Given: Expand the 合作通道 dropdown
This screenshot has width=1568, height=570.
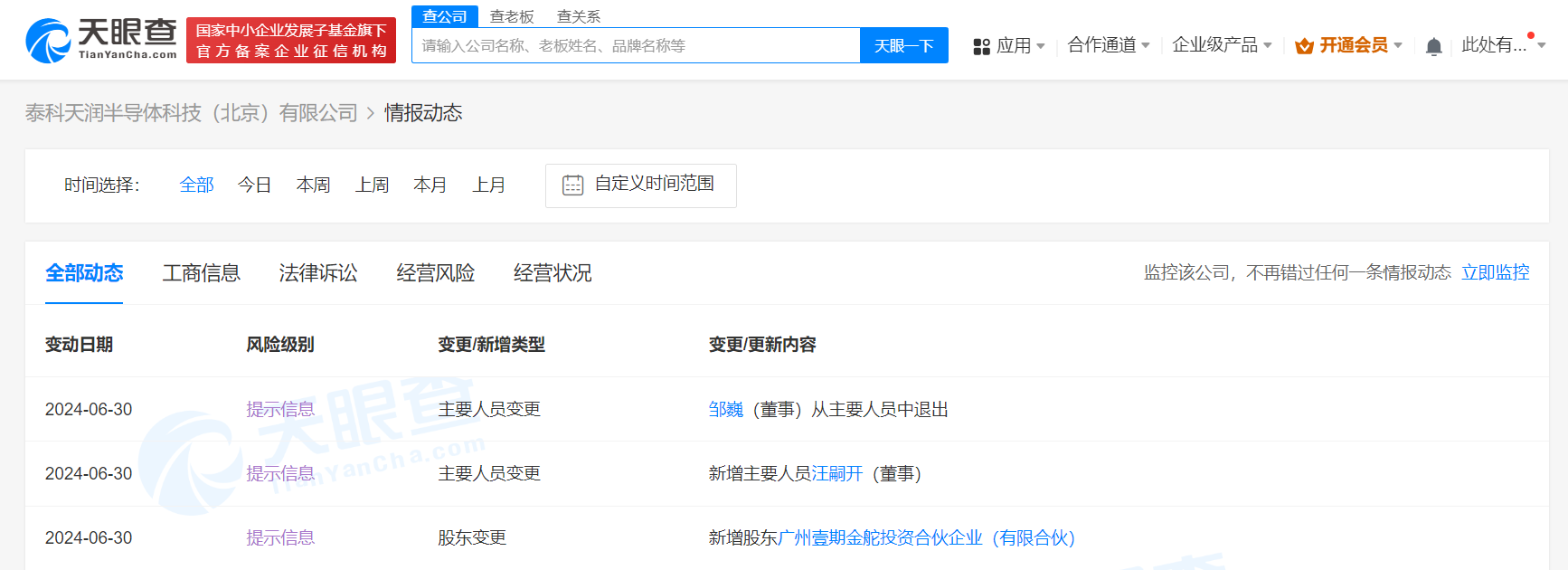Looking at the screenshot, I should [x=1108, y=45].
